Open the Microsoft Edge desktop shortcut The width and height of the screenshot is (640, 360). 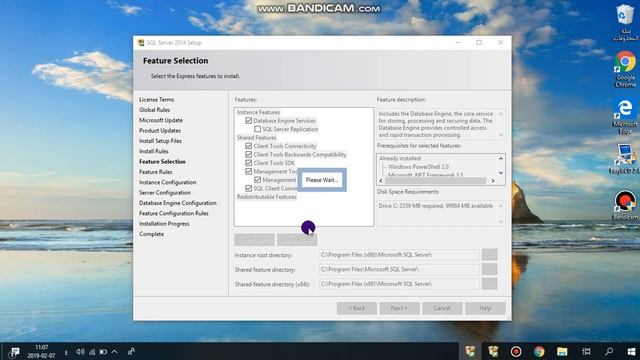click(625, 116)
